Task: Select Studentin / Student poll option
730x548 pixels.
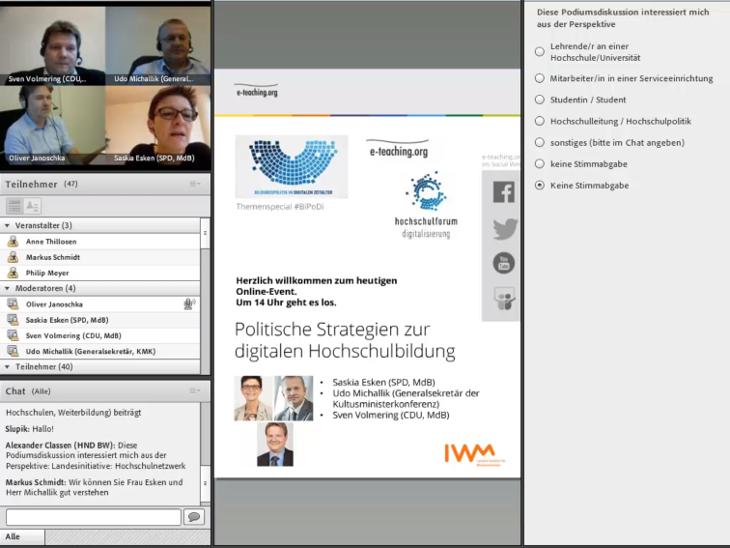Action: pos(540,100)
